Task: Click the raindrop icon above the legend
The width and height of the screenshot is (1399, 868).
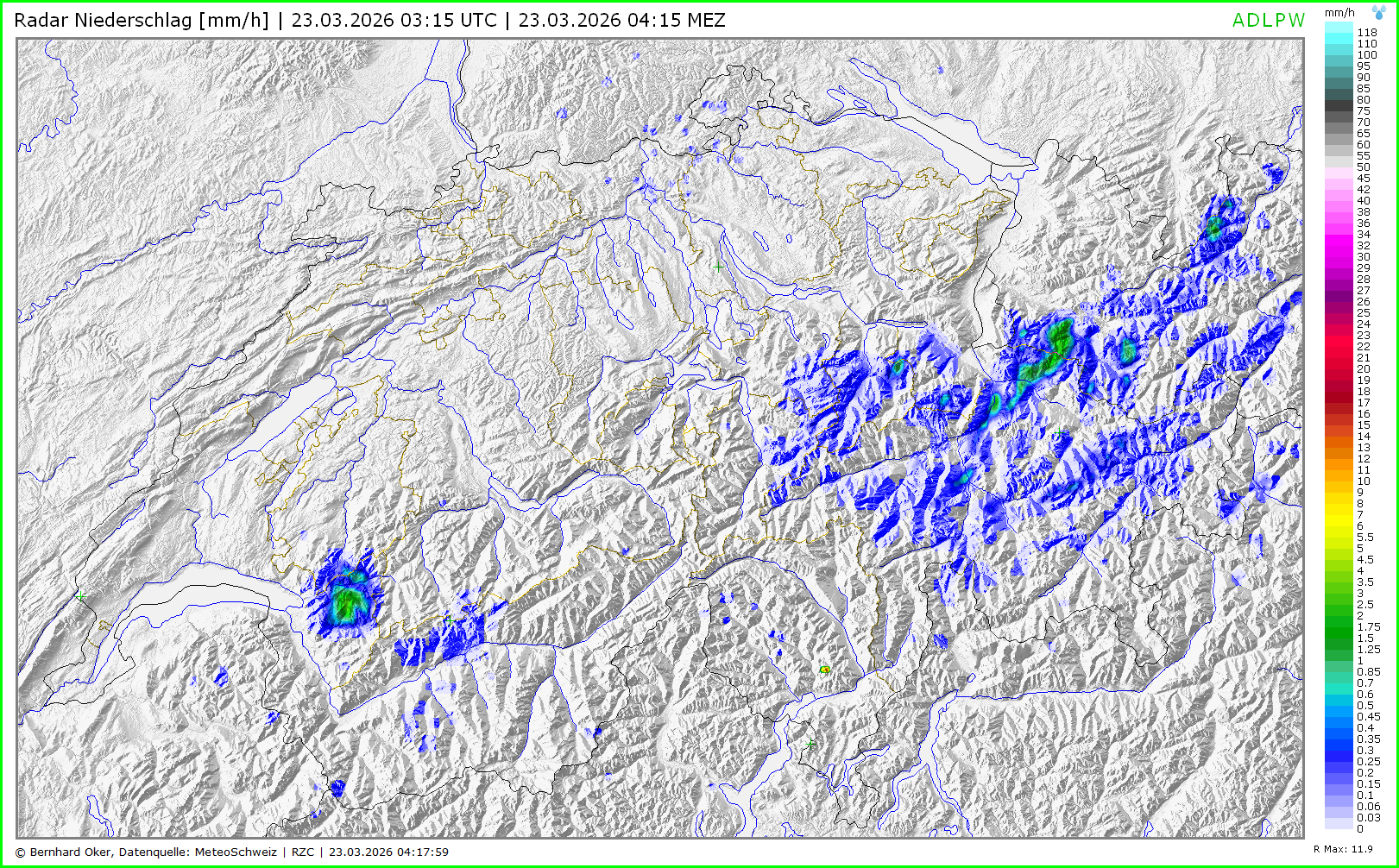Action: click(1378, 12)
